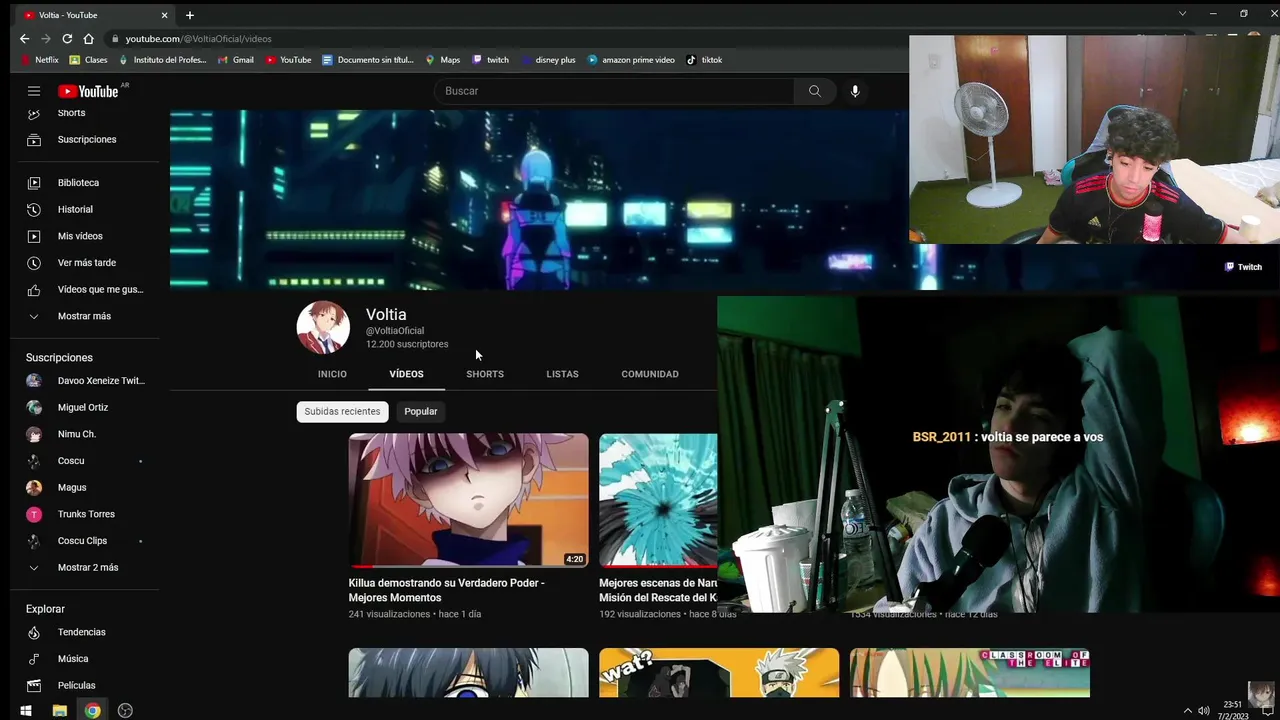Click the Buscar search input field
The width and height of the screenshot is (1280, 720).
click(615, 91)
